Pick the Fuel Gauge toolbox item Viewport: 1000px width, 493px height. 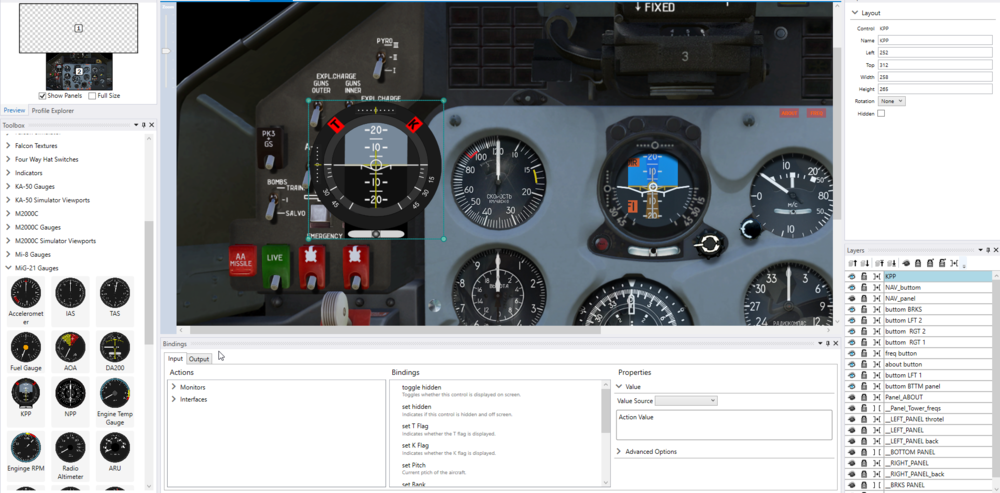[x=26, y=352]
